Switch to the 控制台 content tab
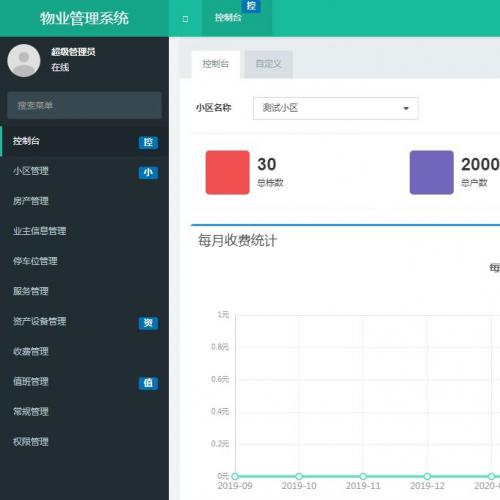The image size is (500, 500). point(216,64)
